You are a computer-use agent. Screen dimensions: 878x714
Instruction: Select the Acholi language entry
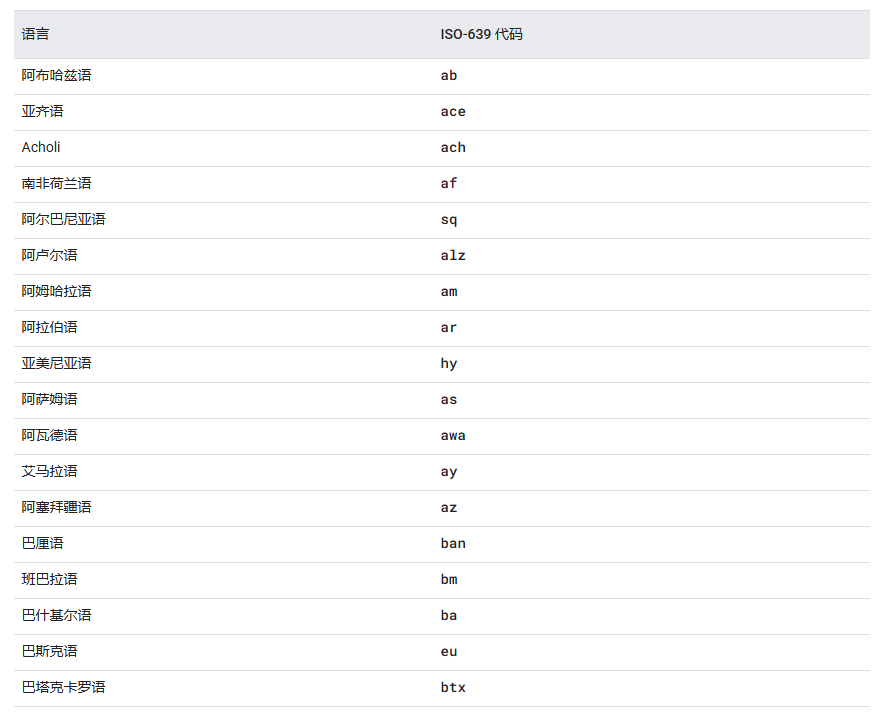(x=41, y=147)
